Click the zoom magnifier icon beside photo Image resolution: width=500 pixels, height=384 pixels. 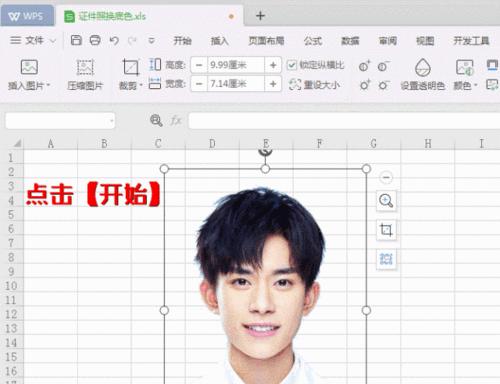(386, 201)
